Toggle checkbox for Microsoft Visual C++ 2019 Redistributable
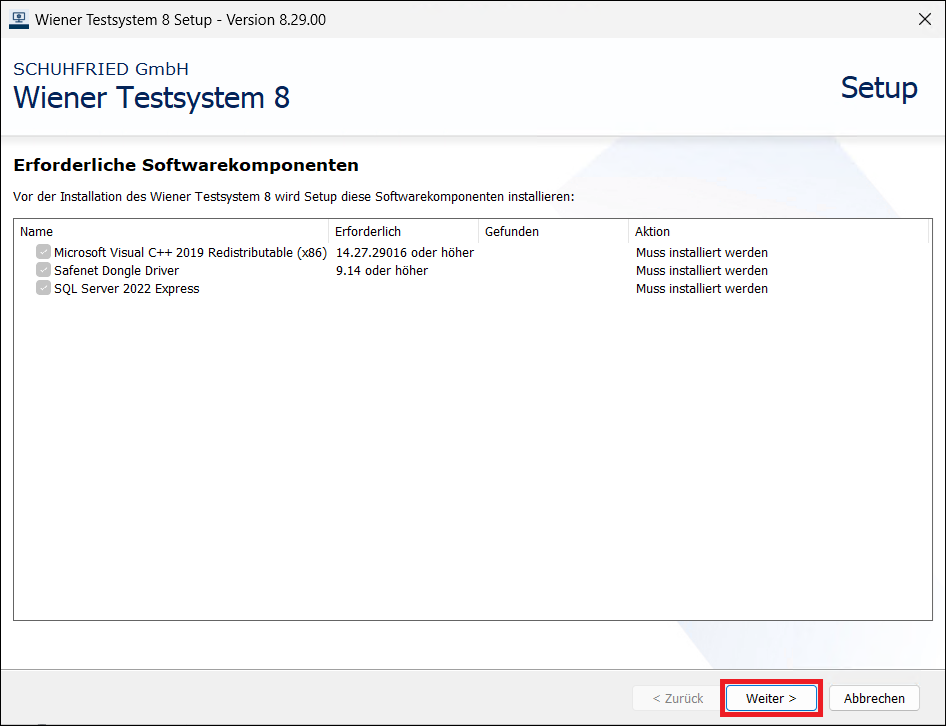 43,252
